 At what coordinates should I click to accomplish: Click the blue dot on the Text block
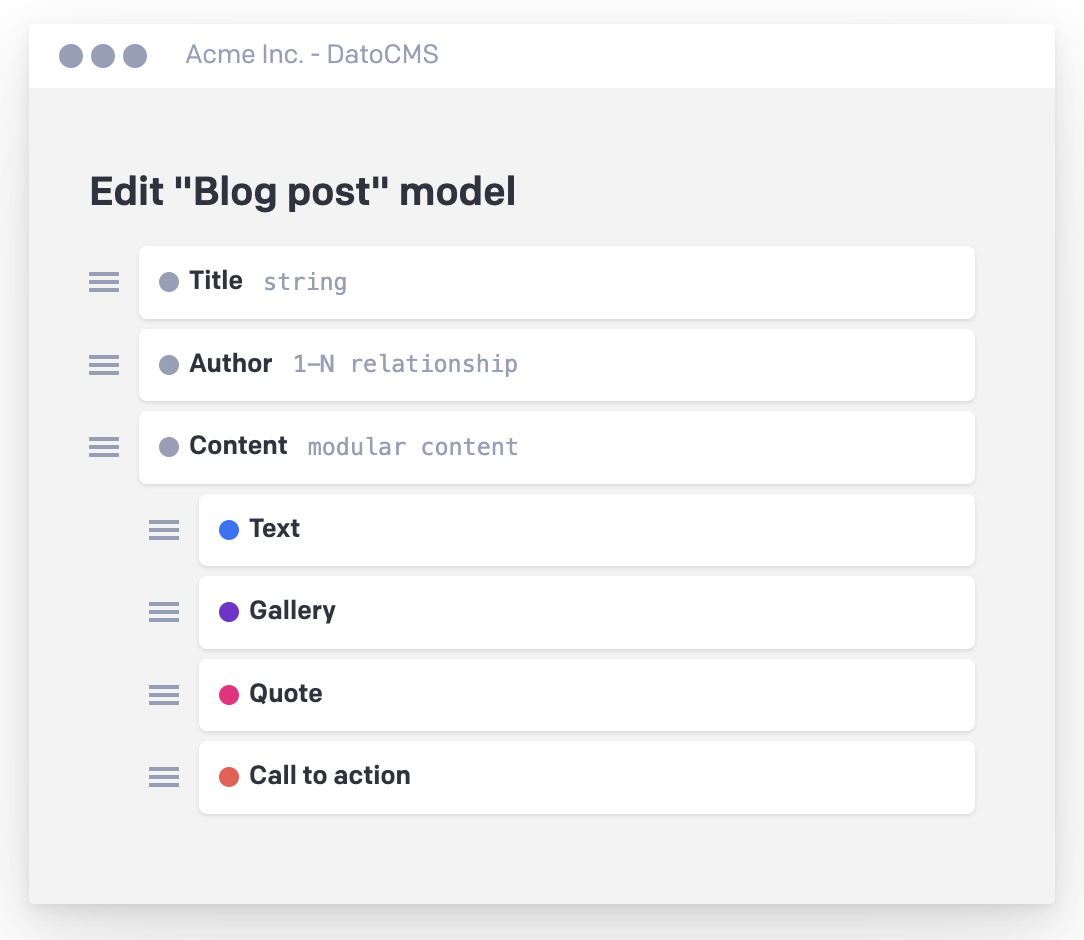point(229,530)
